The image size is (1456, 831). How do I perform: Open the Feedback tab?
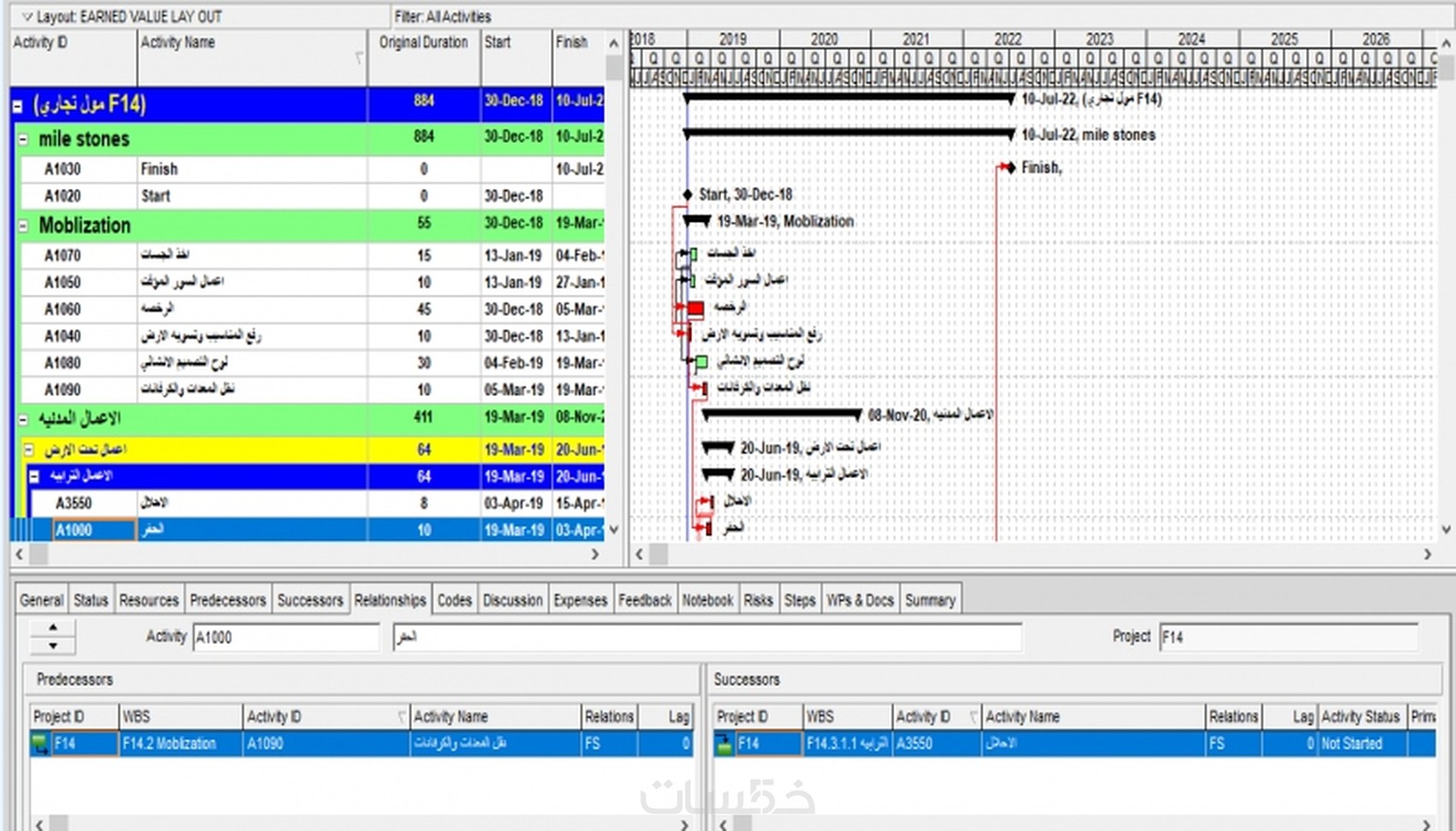click(645, 600)
